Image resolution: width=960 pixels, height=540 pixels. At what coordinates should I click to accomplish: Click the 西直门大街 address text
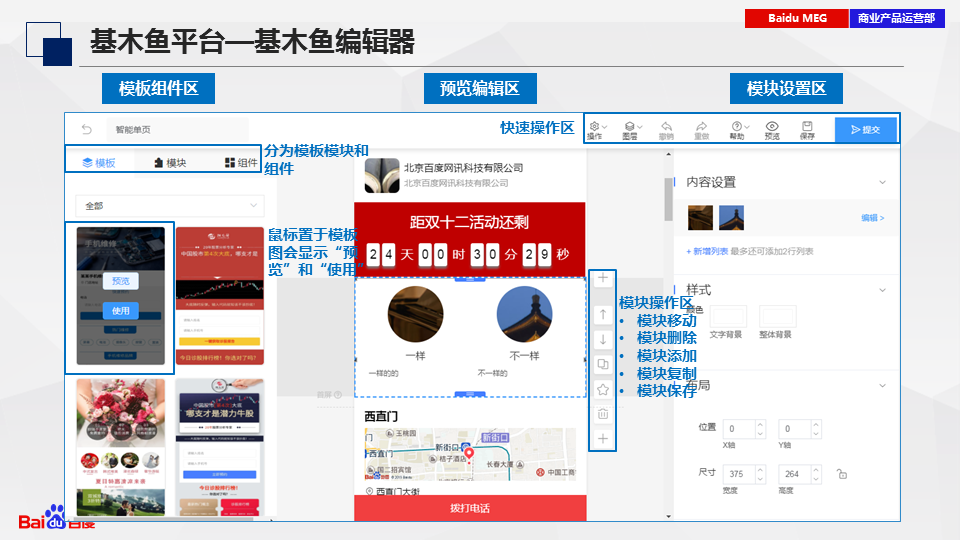pos(397,492)
